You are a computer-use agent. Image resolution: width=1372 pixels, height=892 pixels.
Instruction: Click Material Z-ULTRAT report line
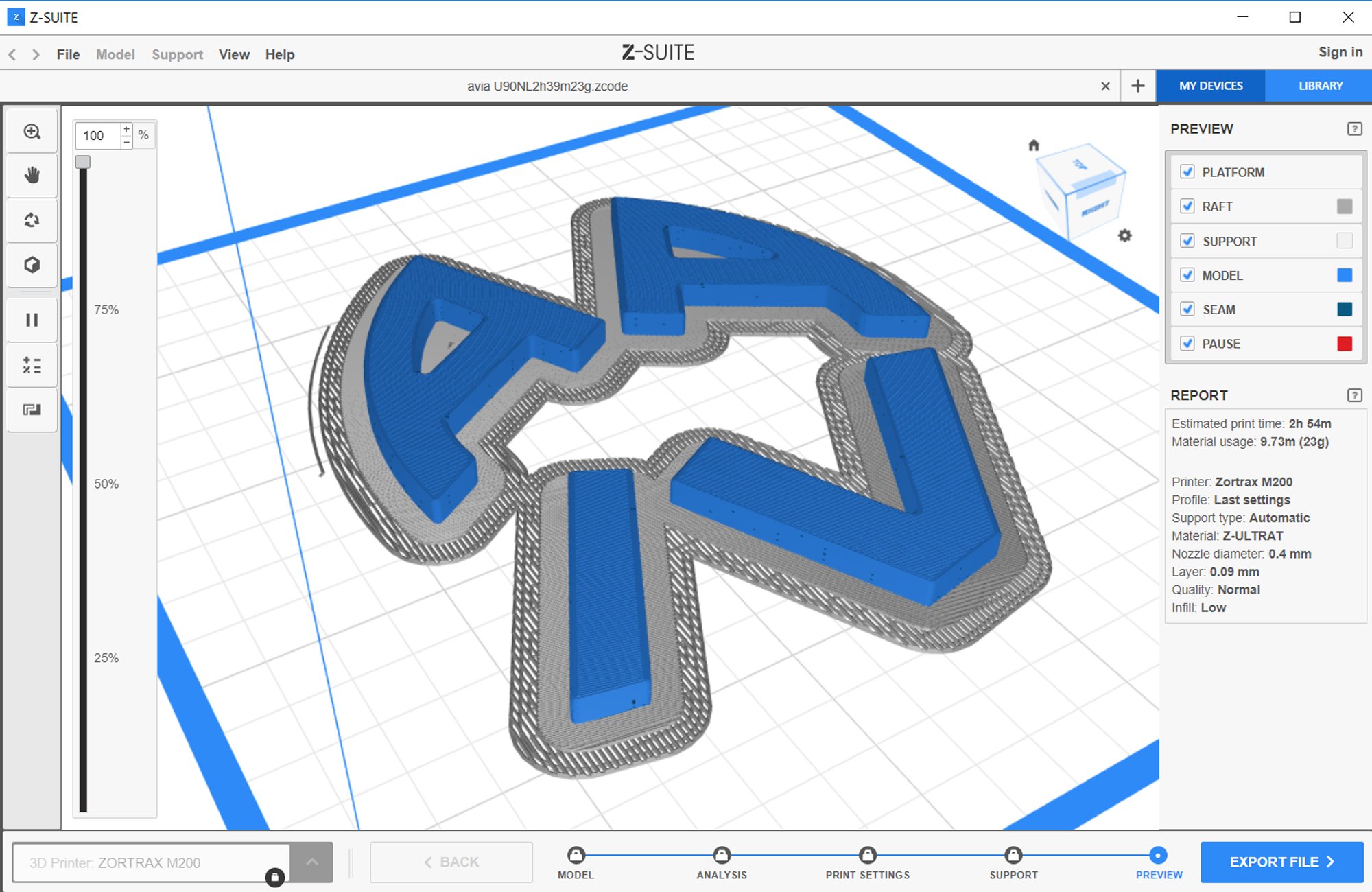click(x=1227, y=535)
